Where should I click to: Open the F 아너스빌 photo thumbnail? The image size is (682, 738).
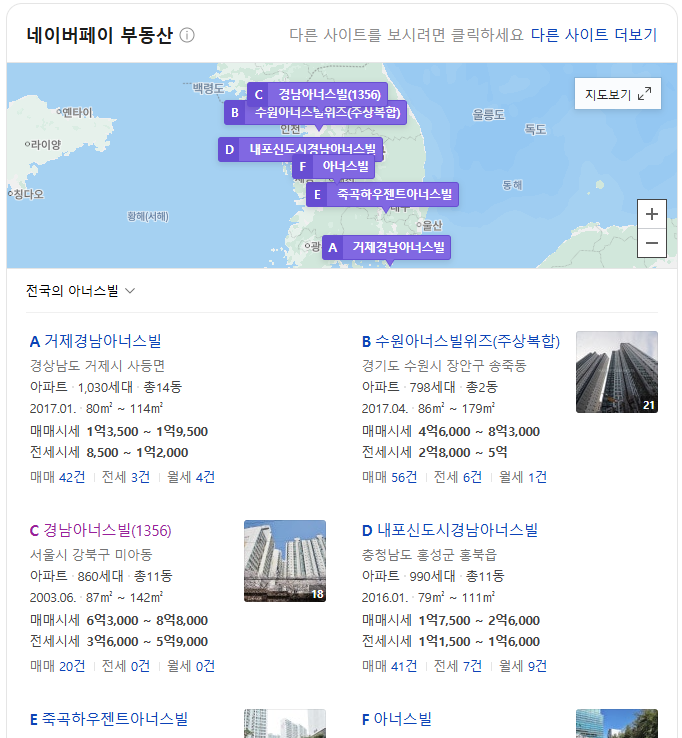617,723
